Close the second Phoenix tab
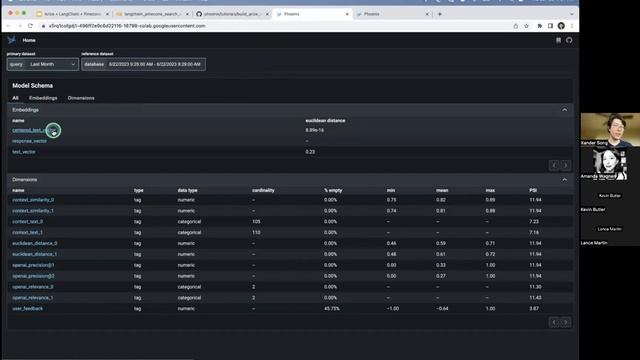Screen dimensions: 640x360 [427, 14]
